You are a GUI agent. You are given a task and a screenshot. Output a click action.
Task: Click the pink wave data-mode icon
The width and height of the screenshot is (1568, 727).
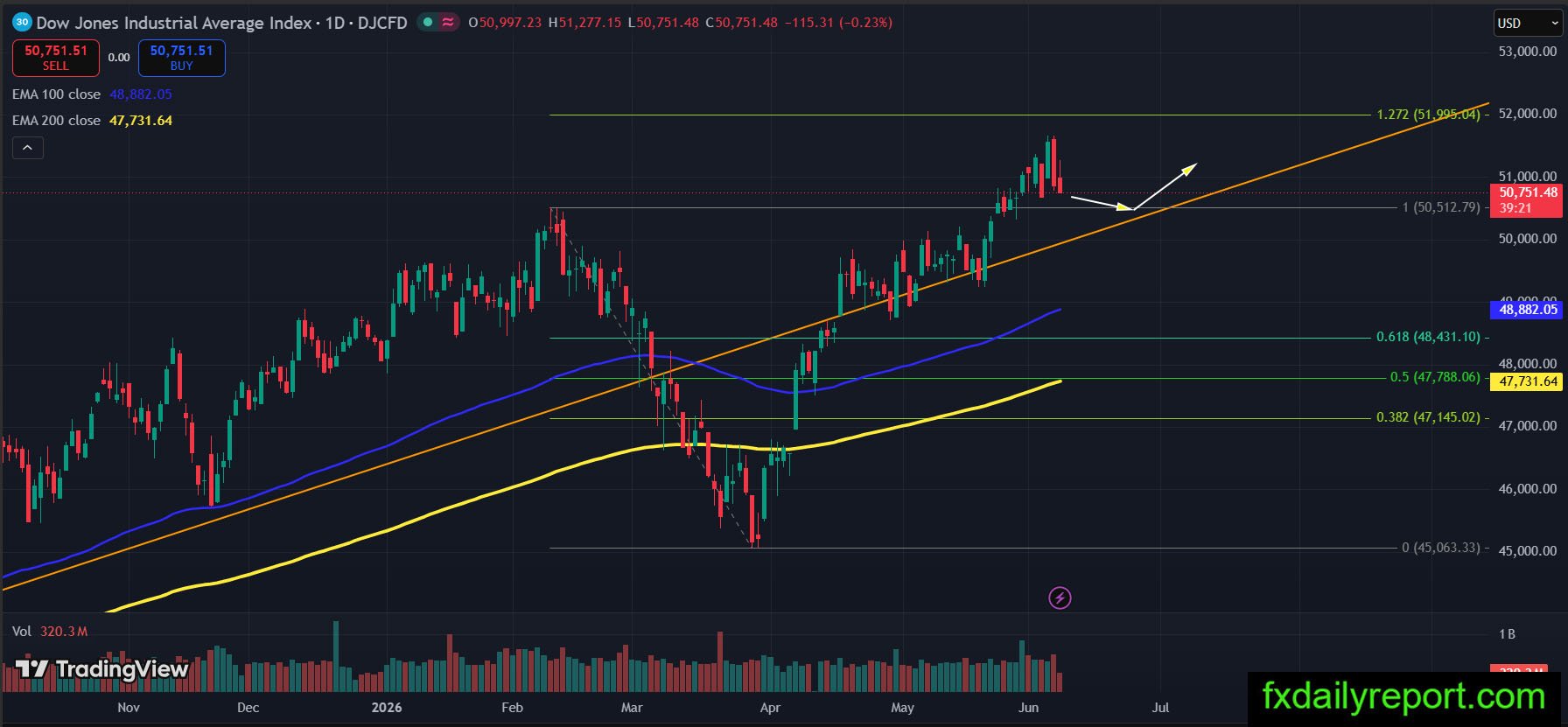coord(448,23)
